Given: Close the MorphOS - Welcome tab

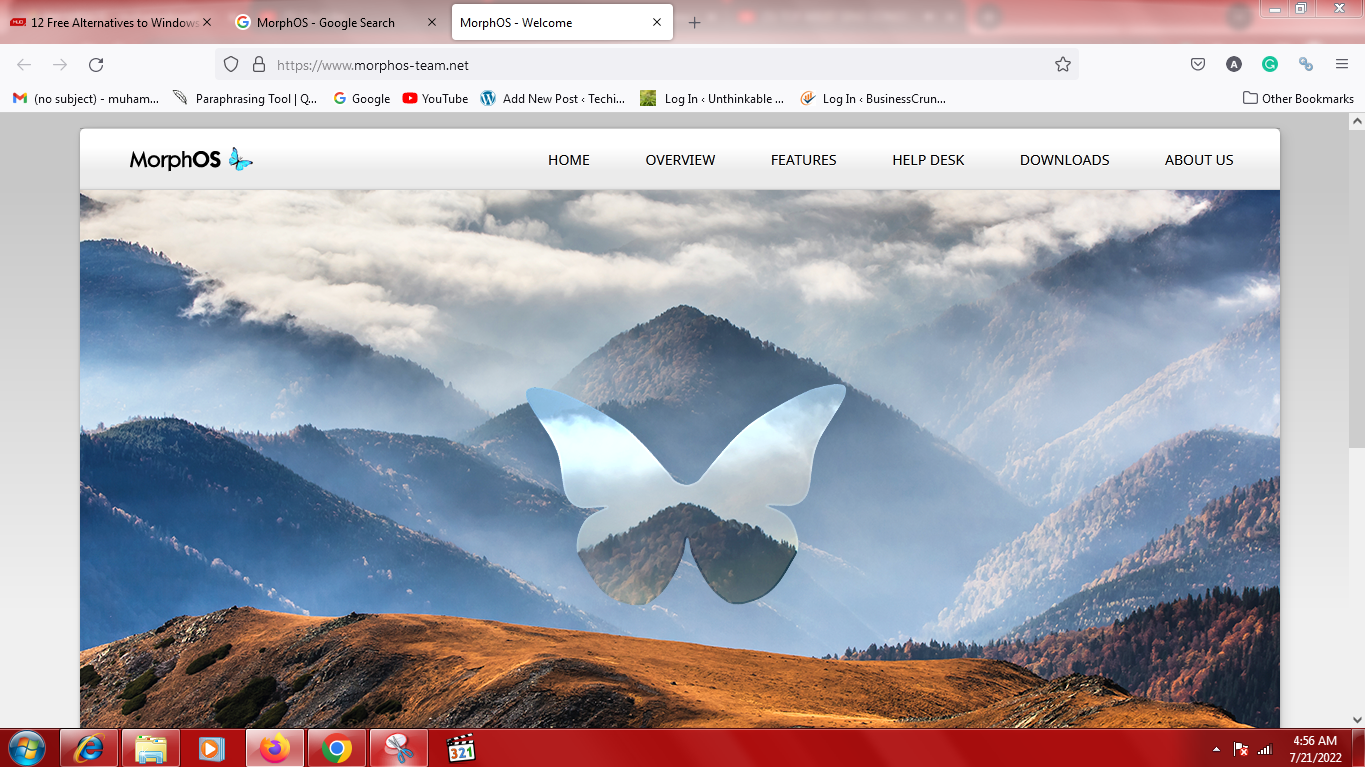Looking at the screenshot, I should (657, 22).
